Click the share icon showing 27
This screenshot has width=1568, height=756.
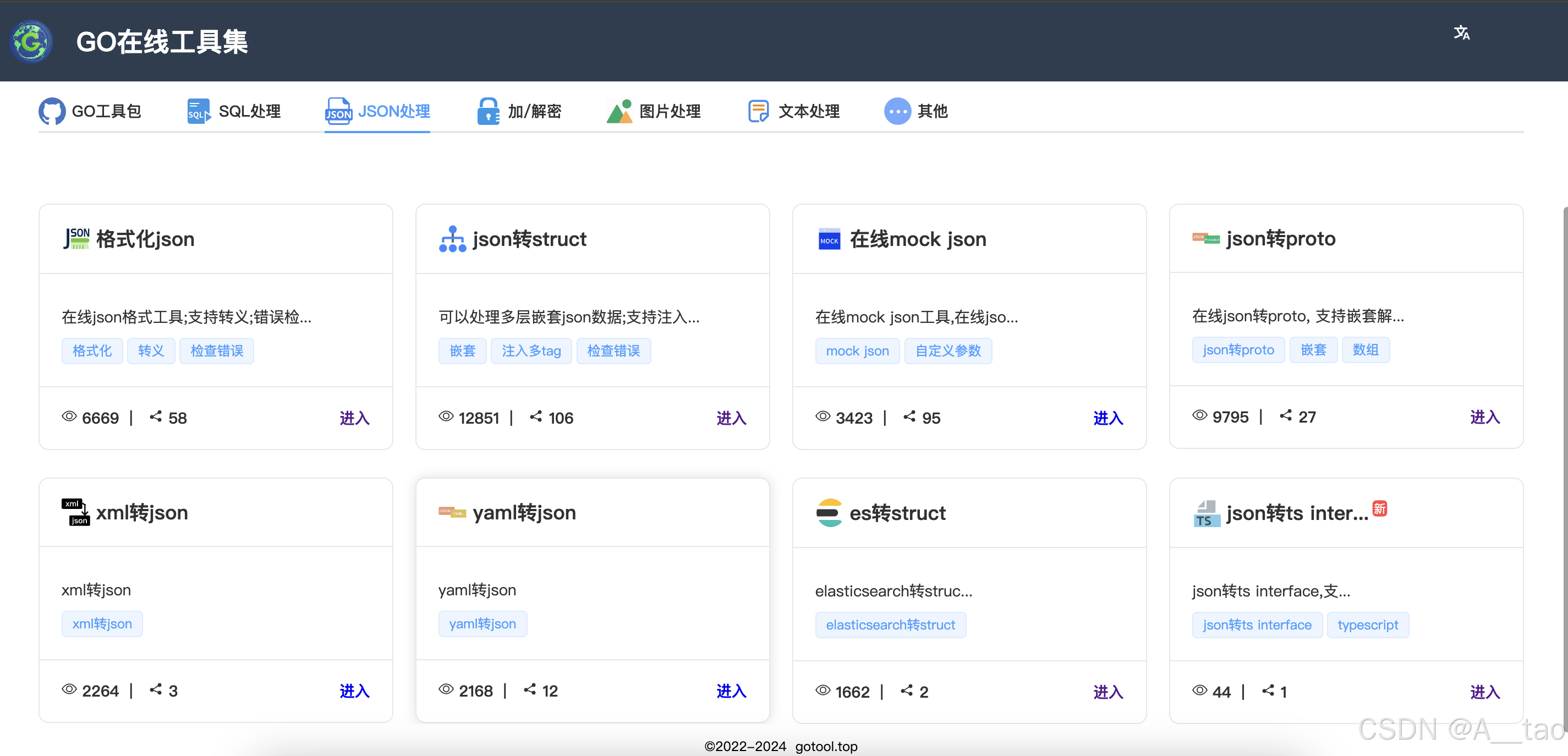tap(1286, 416)
